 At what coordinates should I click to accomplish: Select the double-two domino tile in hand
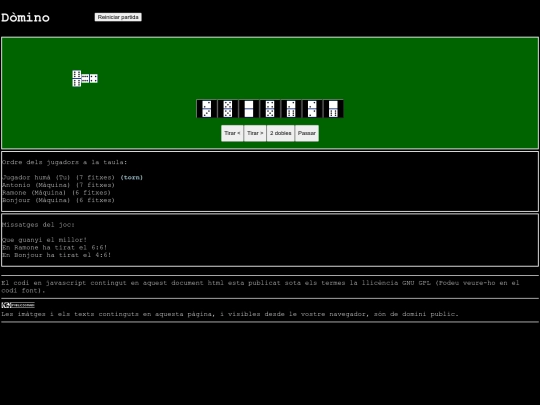(x=312, y=109)
